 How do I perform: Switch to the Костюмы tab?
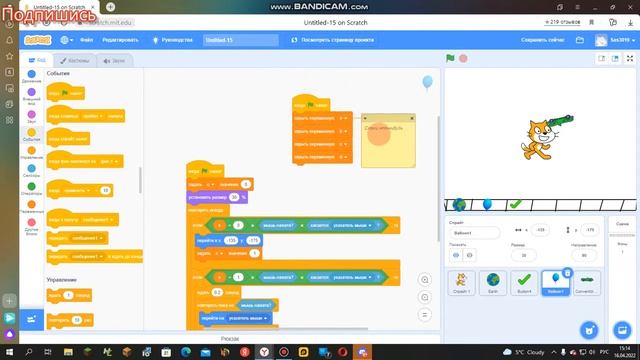pos(75,60)
